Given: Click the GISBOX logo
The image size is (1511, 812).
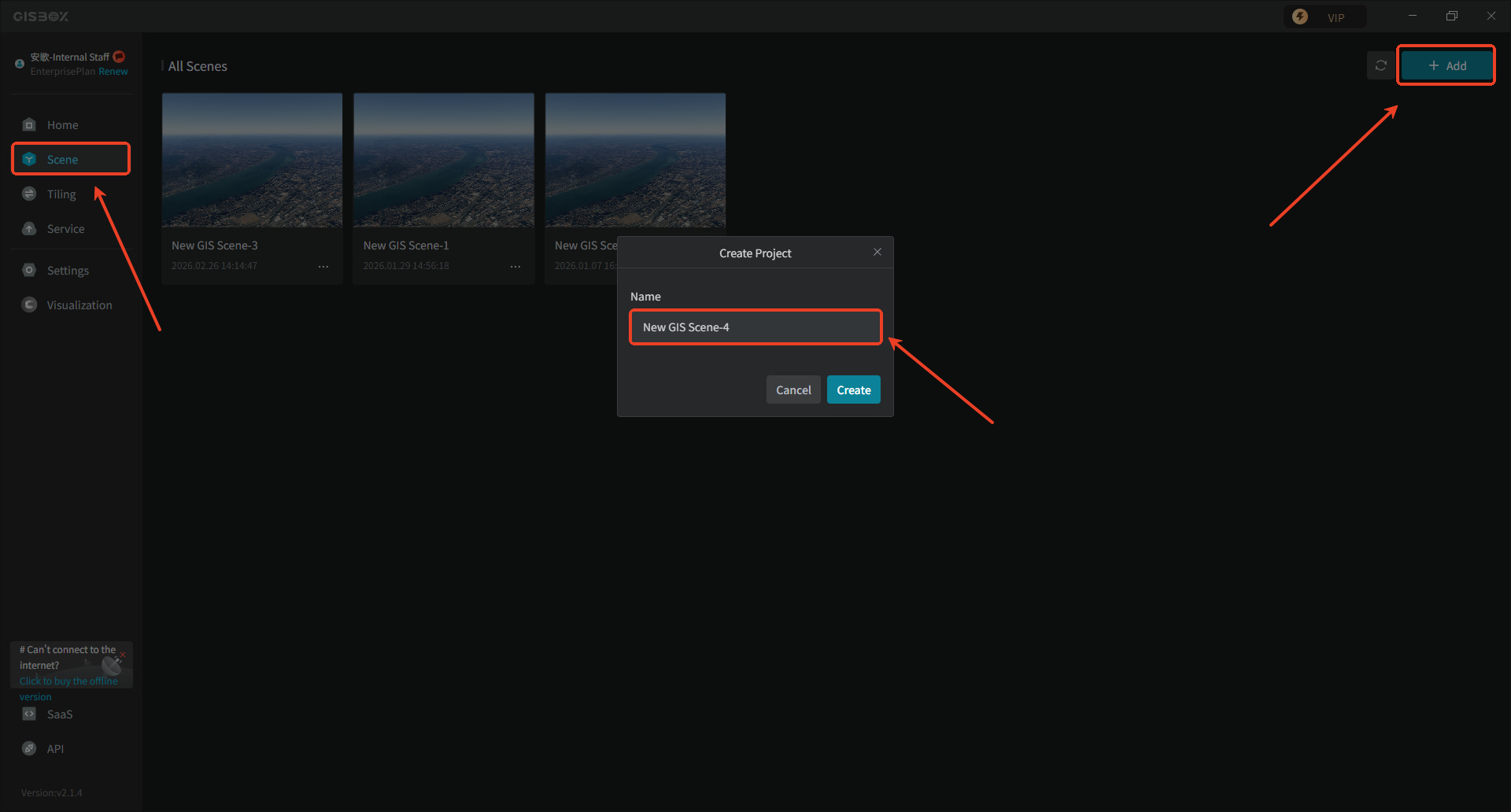Looking at the screenshot, I should [x=41, y=17].
